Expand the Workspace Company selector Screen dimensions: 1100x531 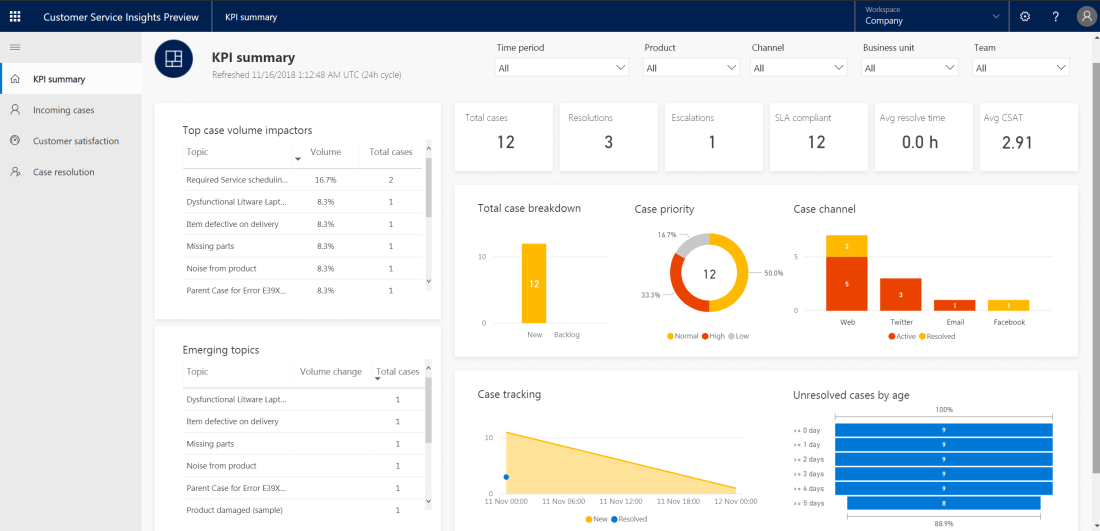(931, 17)
